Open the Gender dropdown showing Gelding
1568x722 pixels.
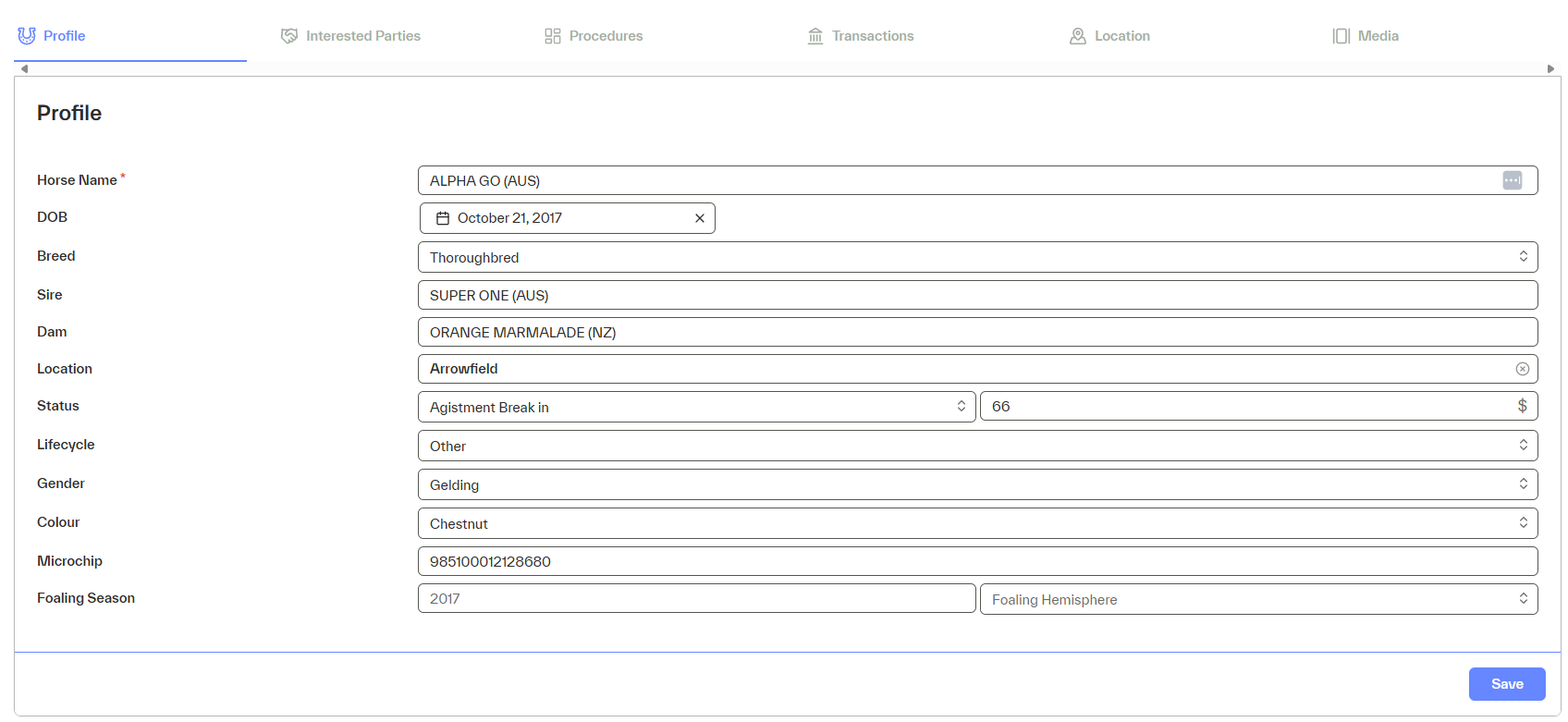(977, 484)
